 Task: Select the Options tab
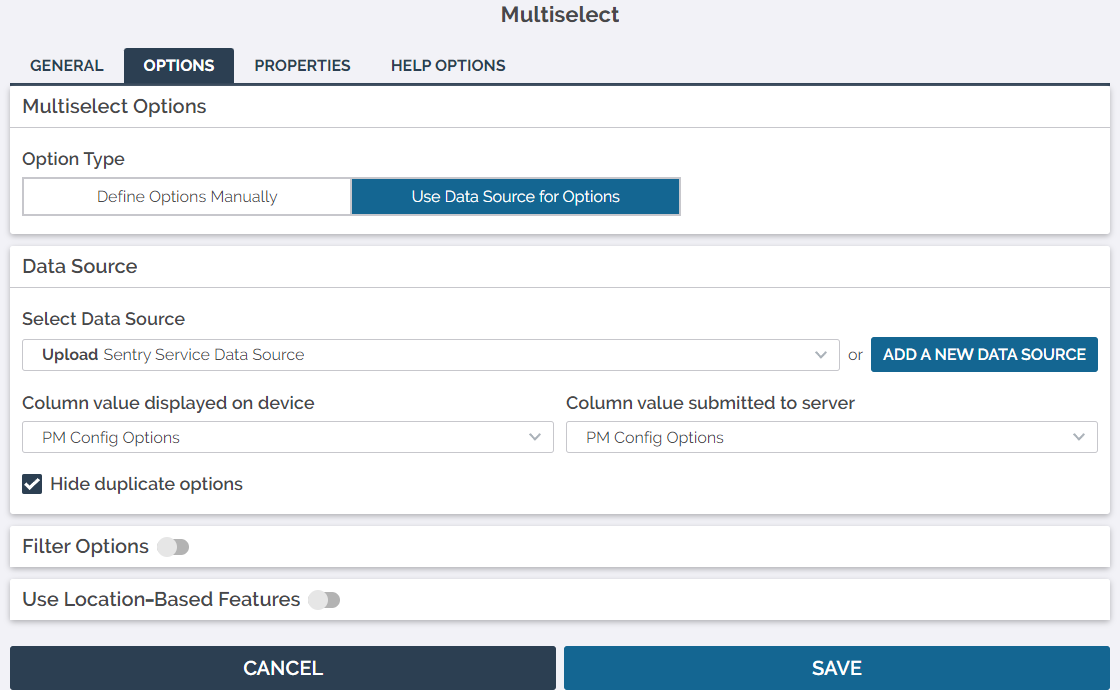179,66
